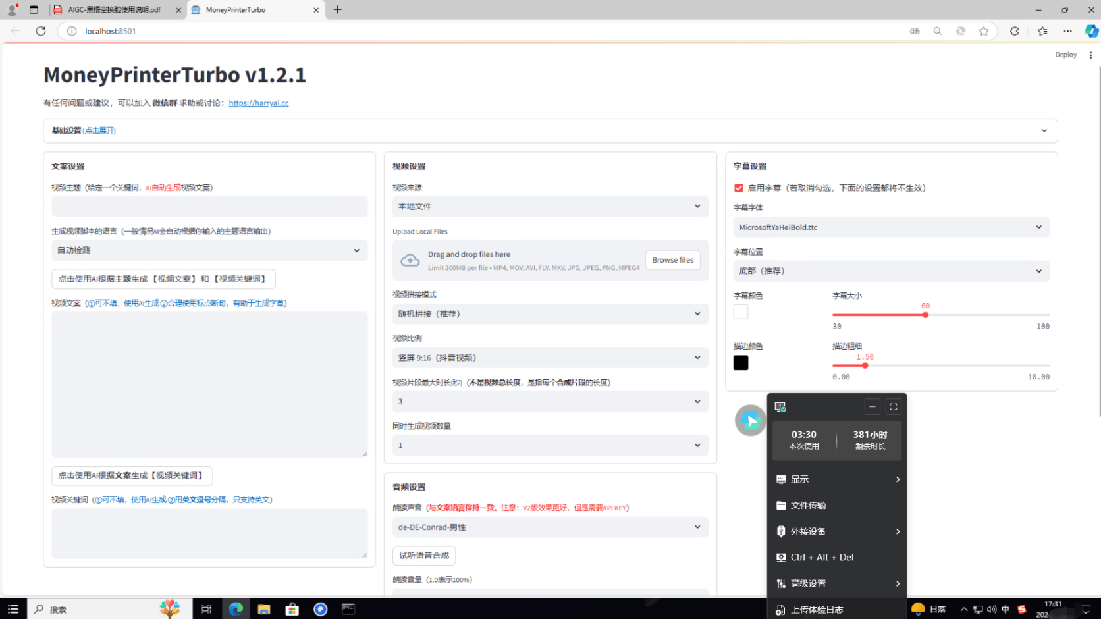Click the browser profile avatar icon
Image resolution: width=1101 pixels, height=619 pixels.
(x=12, y=10)
